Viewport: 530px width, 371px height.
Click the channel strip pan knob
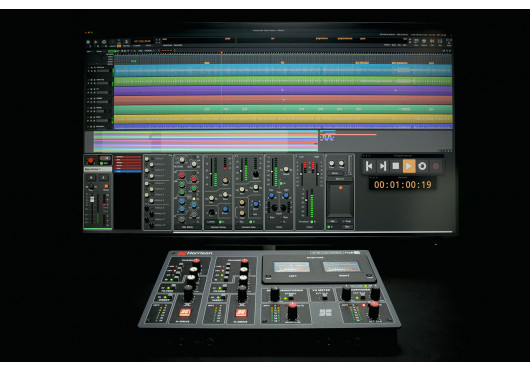point(91,186)
